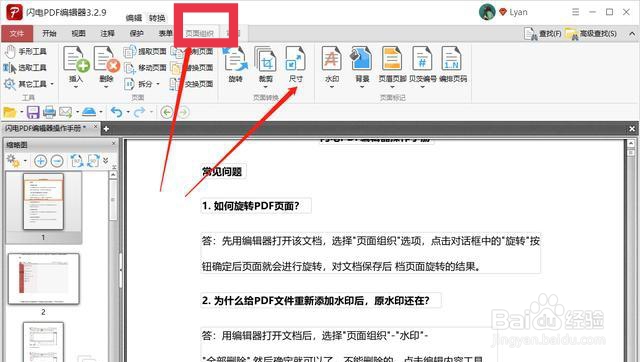The image size is (640, 362).
Task: Open the dropdown arrow next to 拆分
Action: pos(158,84)
